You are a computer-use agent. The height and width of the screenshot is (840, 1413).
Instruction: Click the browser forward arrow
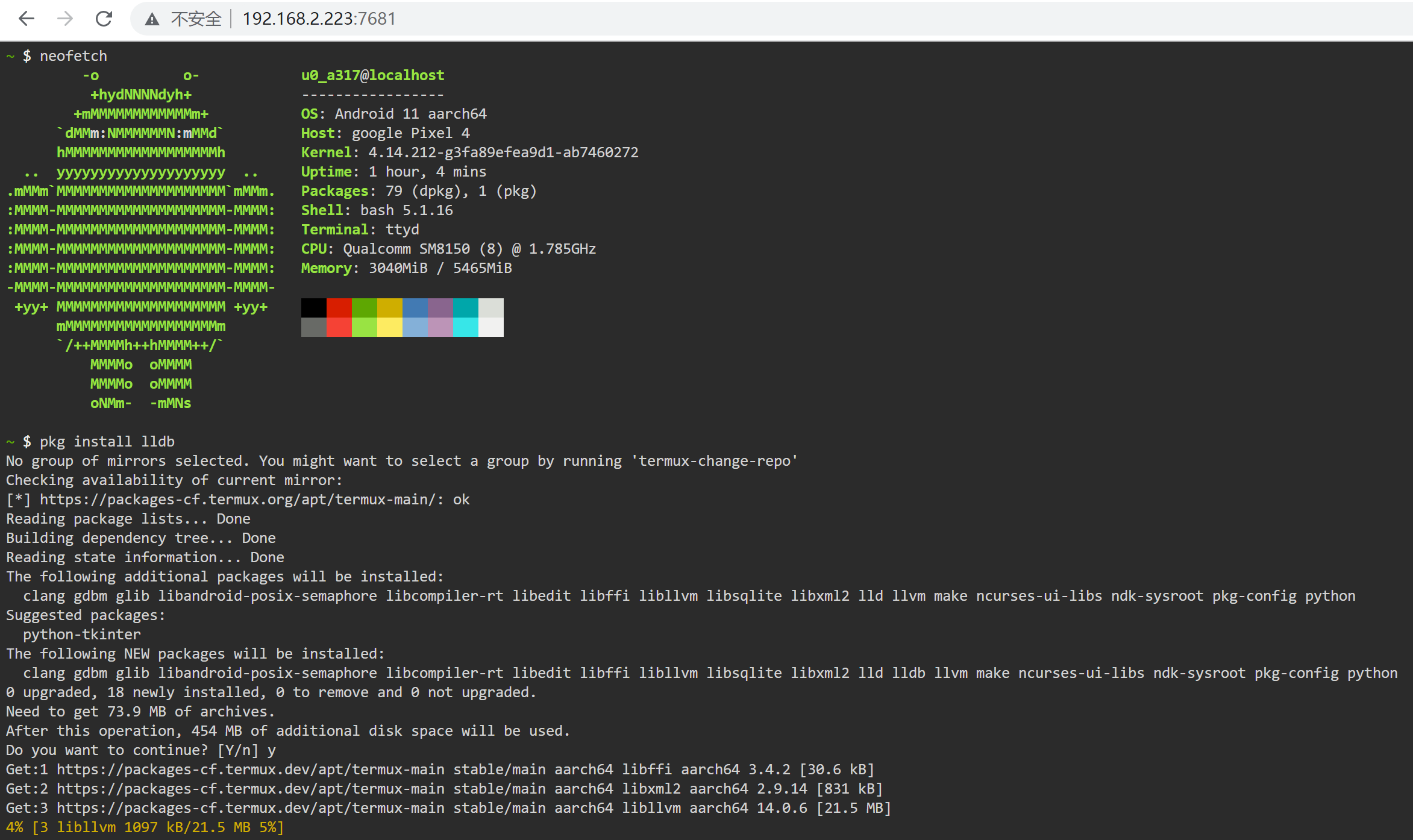tap(65, 19)
